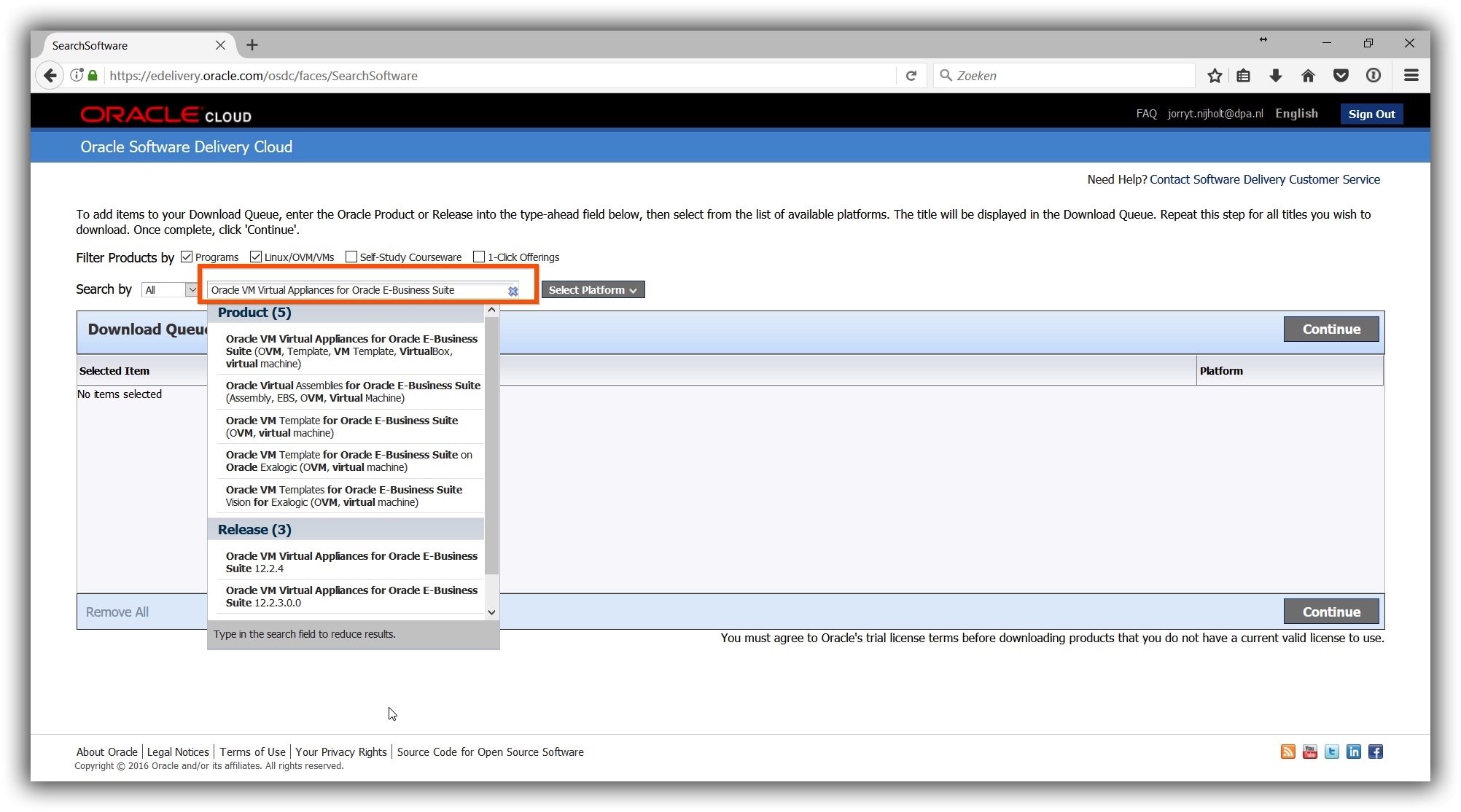This screenshot has width=1461, height=812.
Task: Open the Twitter icon in footer
Action: pos(1331,752)
